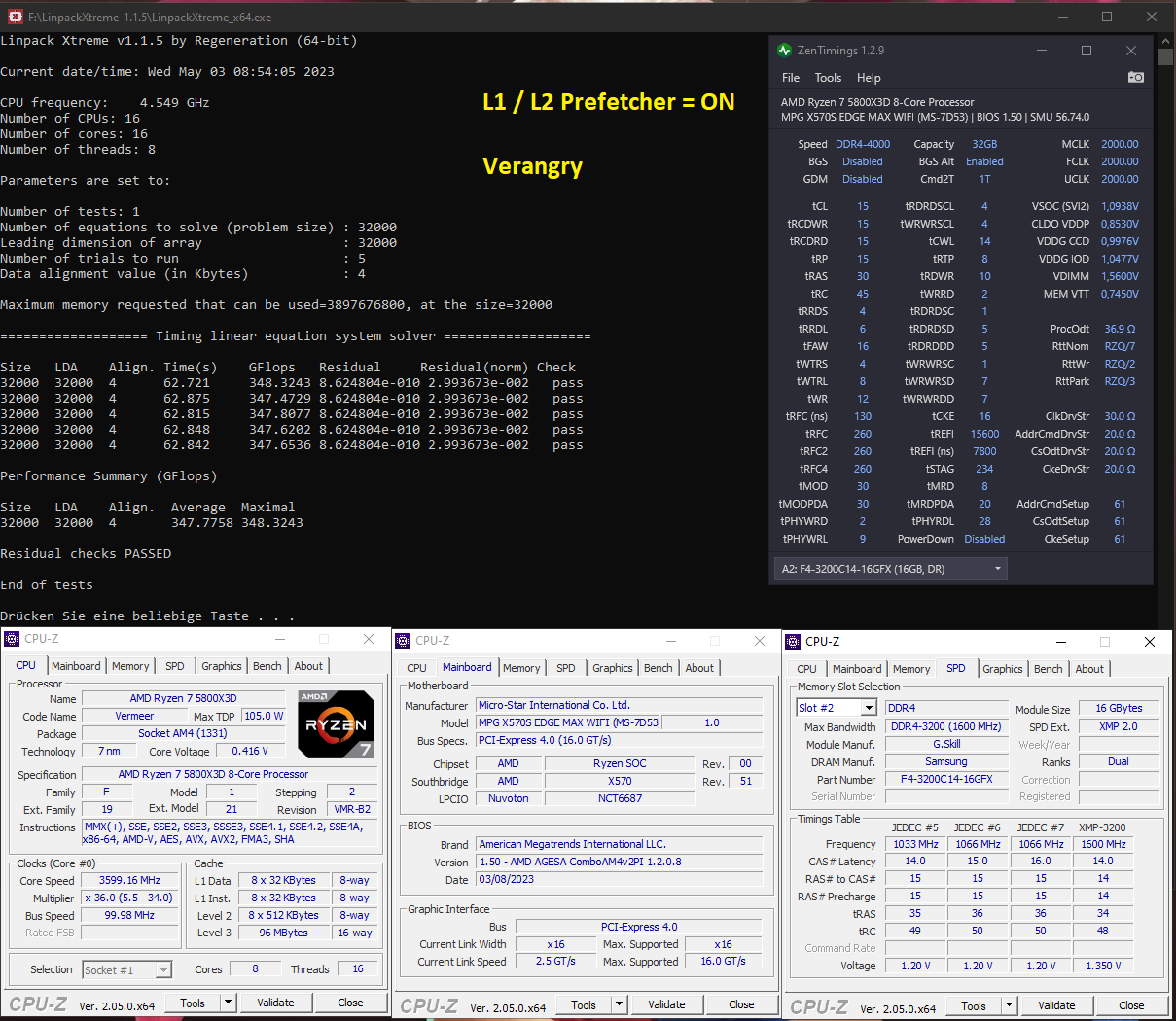Switch to Mainboard tab in right CPU-Z
Viewport: 1176px width, 1021px height.
857,669
